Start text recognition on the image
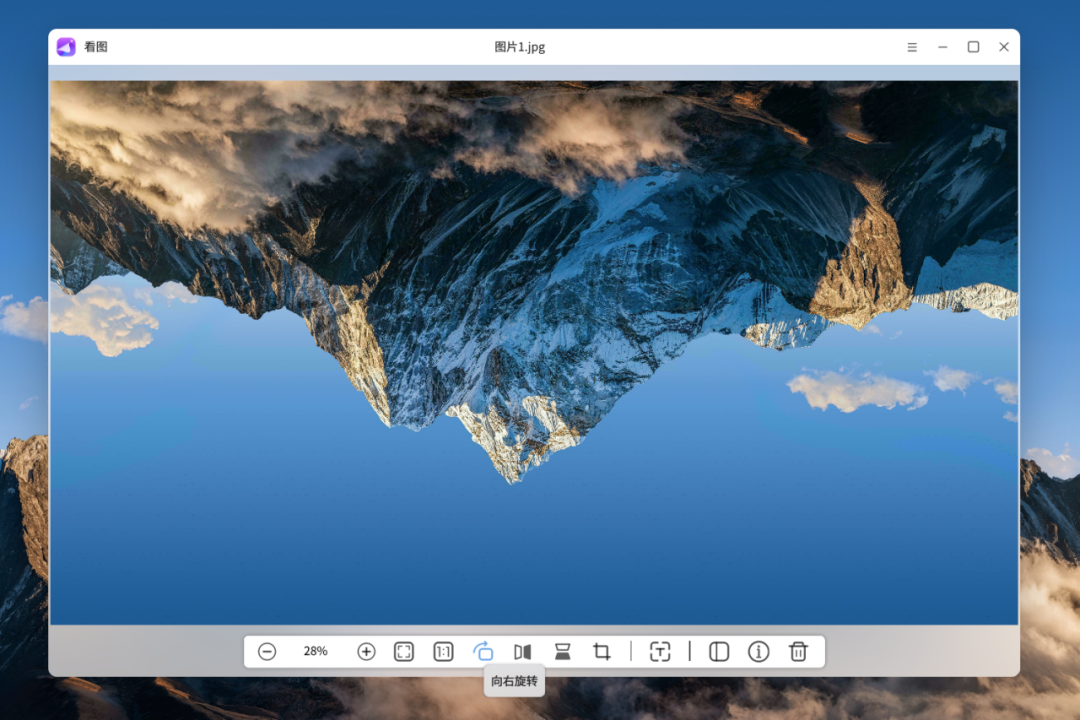The width and height of the screenshot is (1080, 720). (x=660, y=651)
